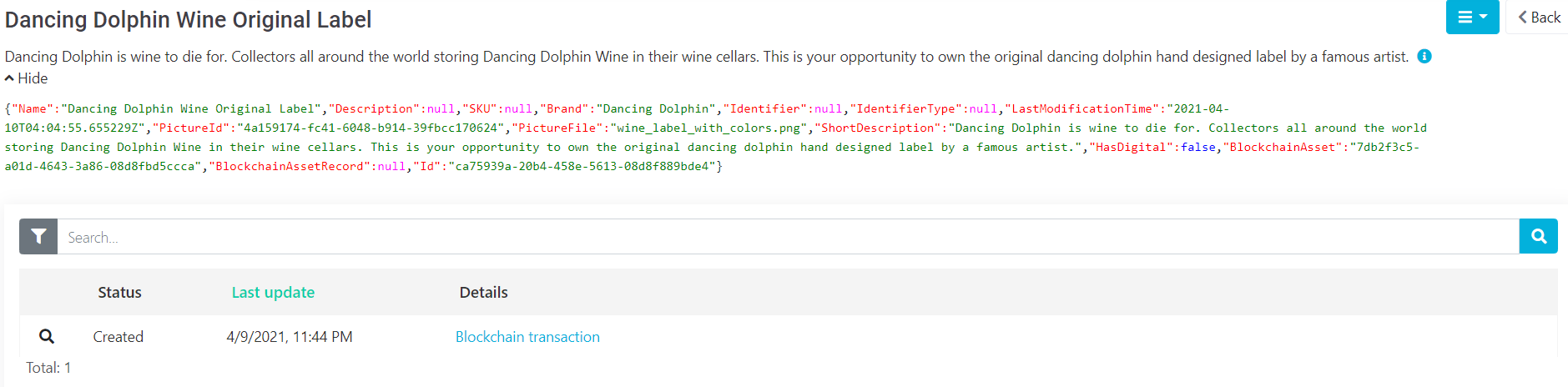Click the Details column header

coord(484,293)
